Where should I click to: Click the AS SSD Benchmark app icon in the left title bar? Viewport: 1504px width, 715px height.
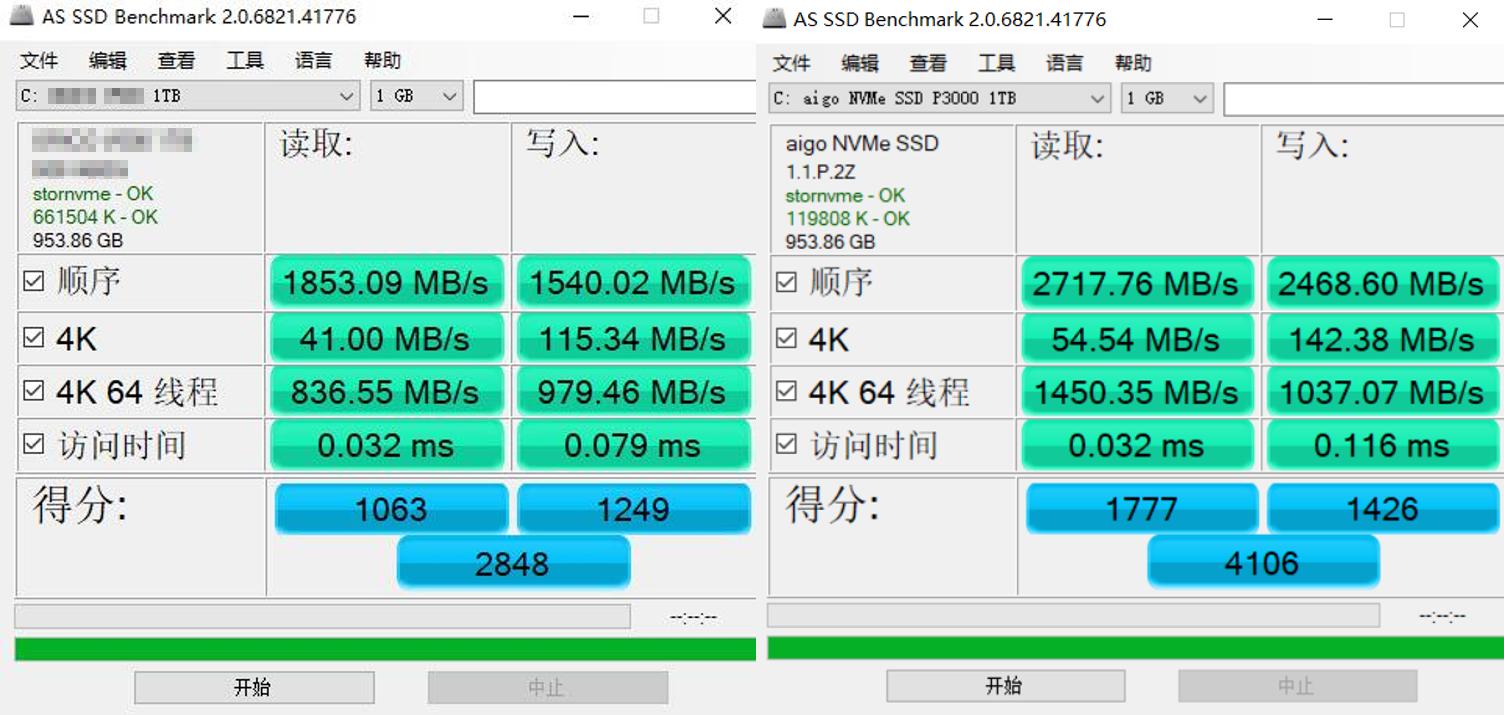(x=22, y=16)
